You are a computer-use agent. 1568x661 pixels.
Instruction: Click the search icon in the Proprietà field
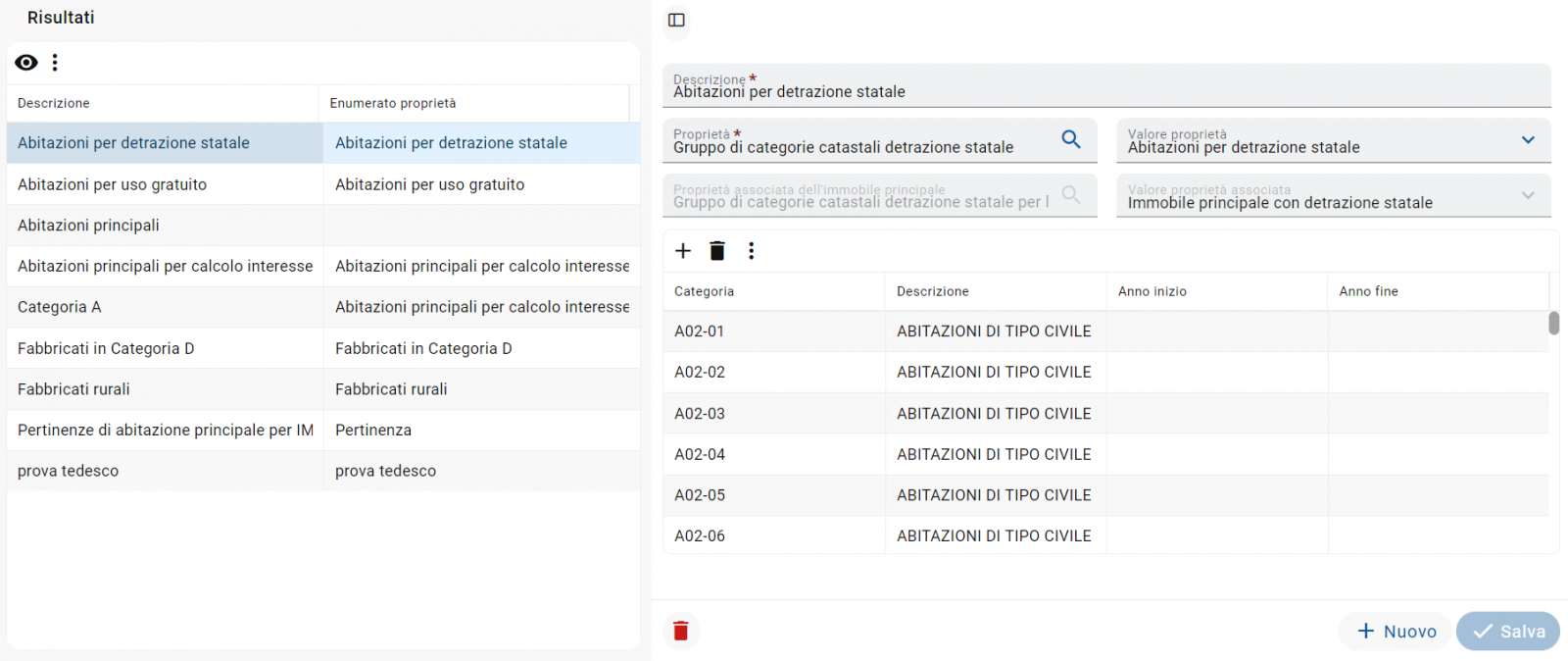click(x=1071, y=139)
